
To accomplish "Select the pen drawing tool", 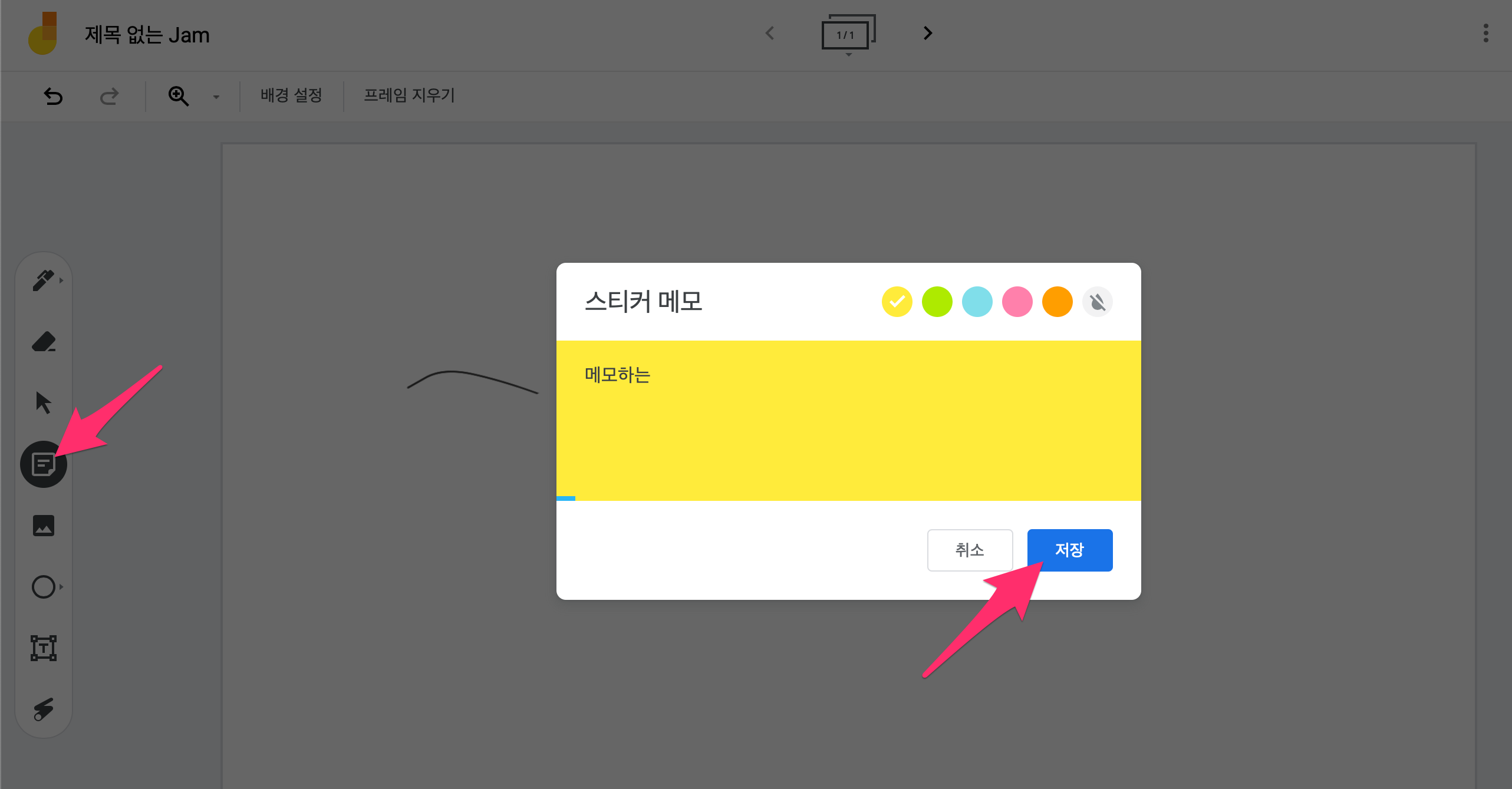I will click(43, 280).
